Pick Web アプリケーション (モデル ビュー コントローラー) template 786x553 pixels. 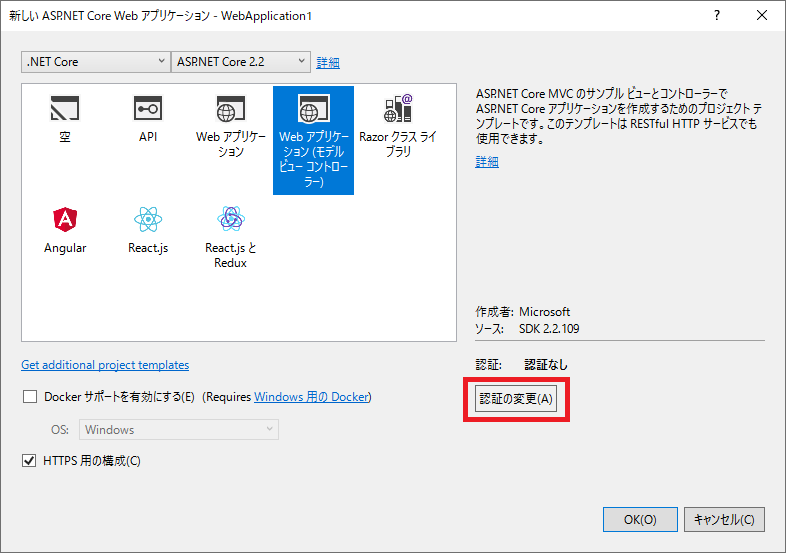coord(313,140)
